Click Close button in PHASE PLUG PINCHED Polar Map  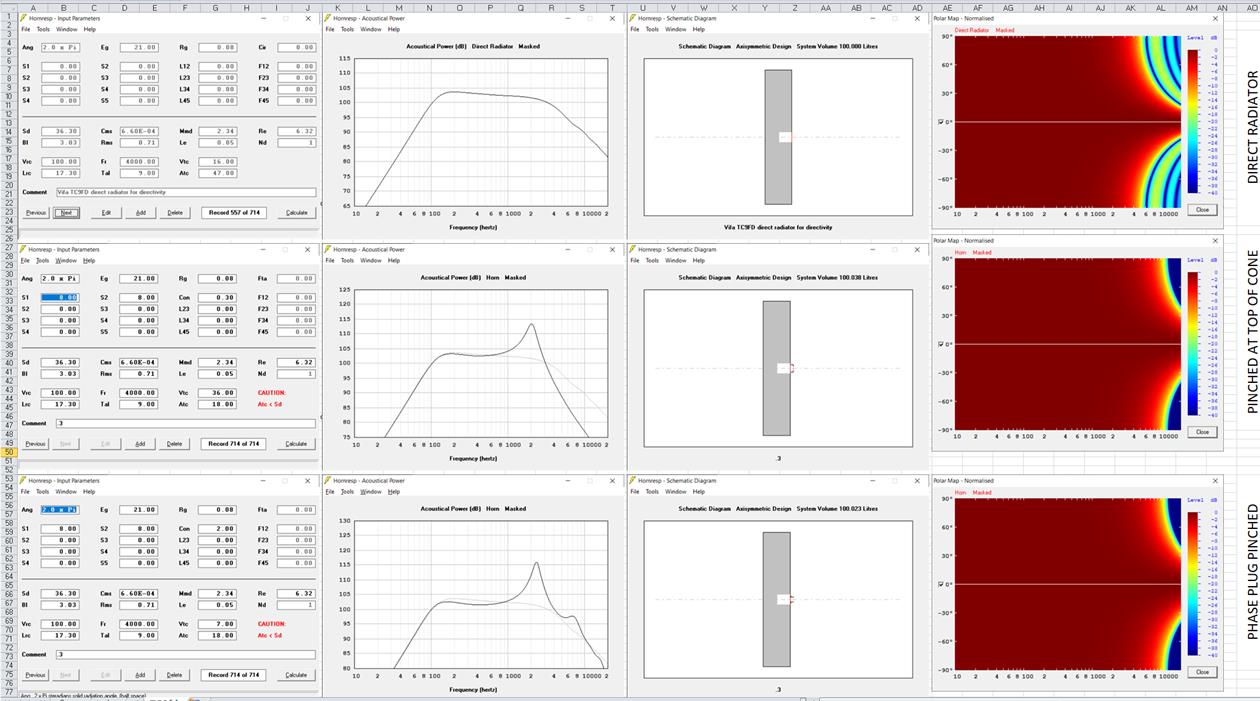pos(1202,672)
